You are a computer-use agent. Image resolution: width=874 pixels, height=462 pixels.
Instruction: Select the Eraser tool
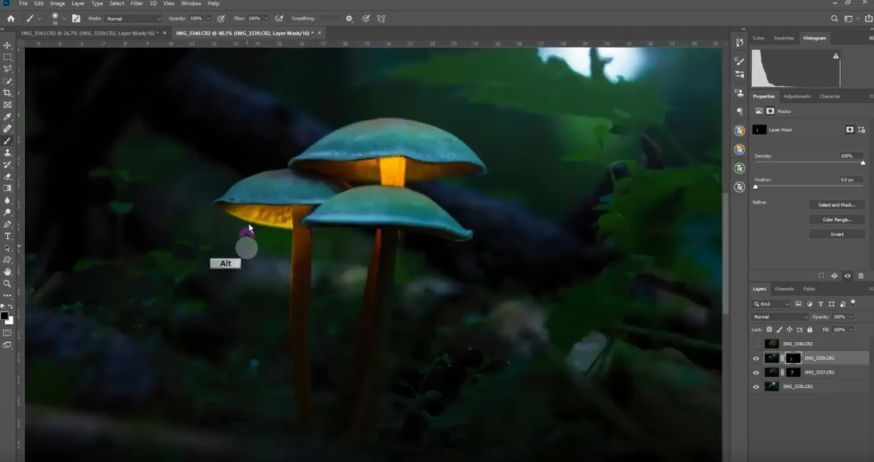[7, 177]
